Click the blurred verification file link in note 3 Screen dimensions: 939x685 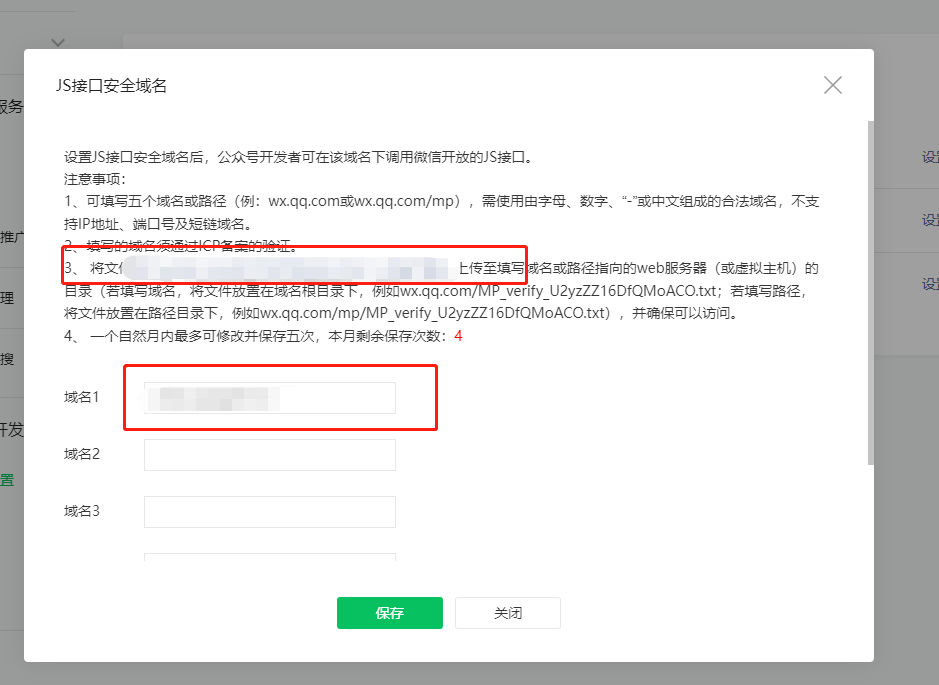[290, 269]
